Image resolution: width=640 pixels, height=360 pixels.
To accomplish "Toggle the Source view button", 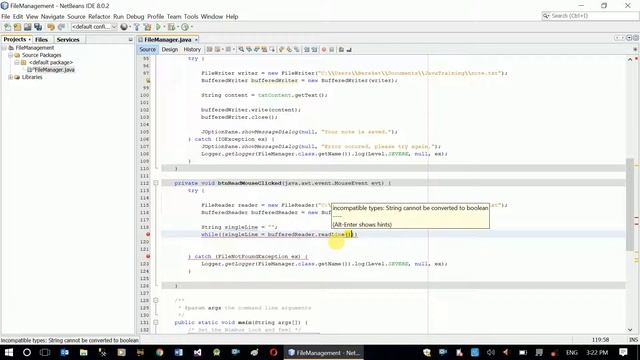I will pyautogui.click(x=147, y=50).
